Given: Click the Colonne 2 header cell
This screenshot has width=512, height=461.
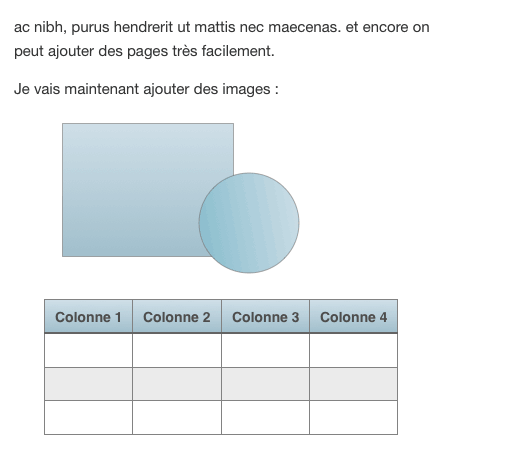Looking at the screenshot, I should [x=177, y=317].
